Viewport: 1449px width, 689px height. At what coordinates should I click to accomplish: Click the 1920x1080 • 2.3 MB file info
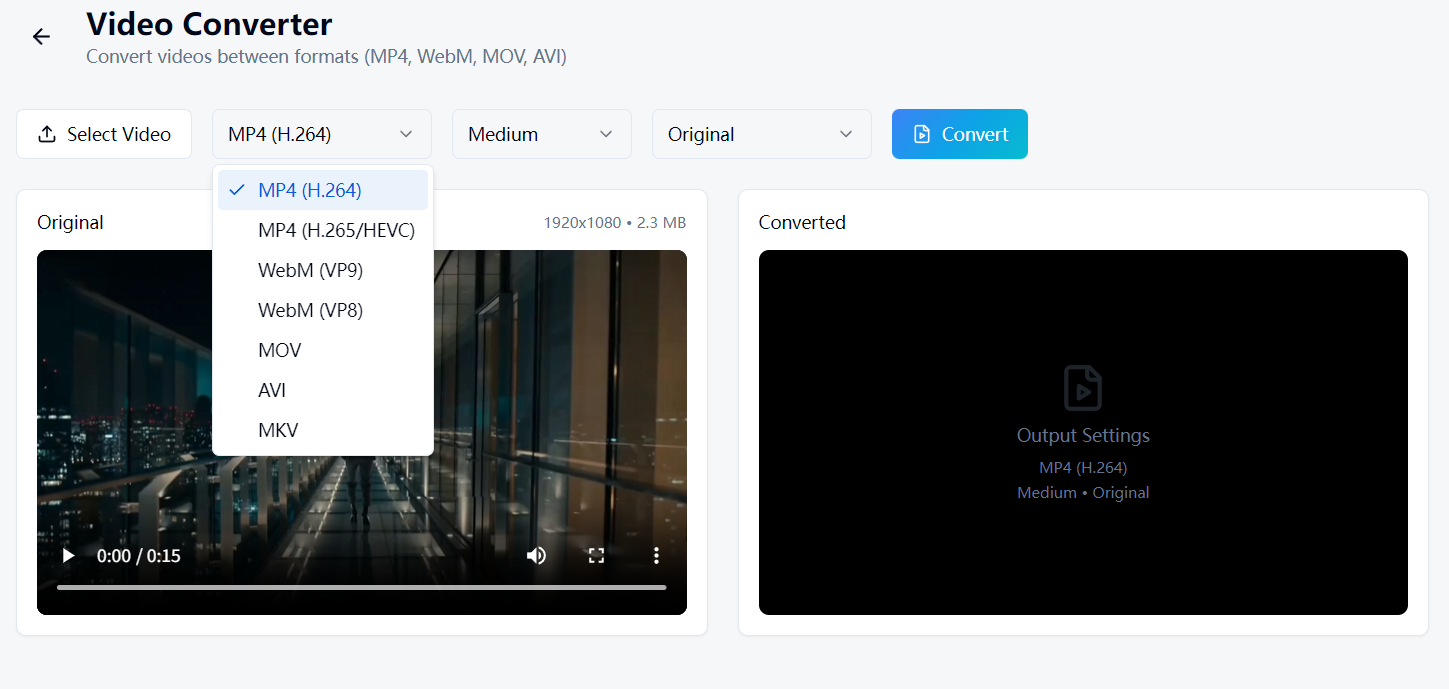click(615, 222)
